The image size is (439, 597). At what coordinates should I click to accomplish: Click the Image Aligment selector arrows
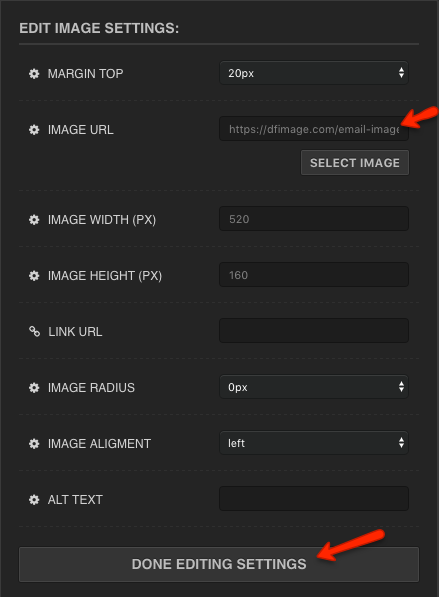(401, 443)
